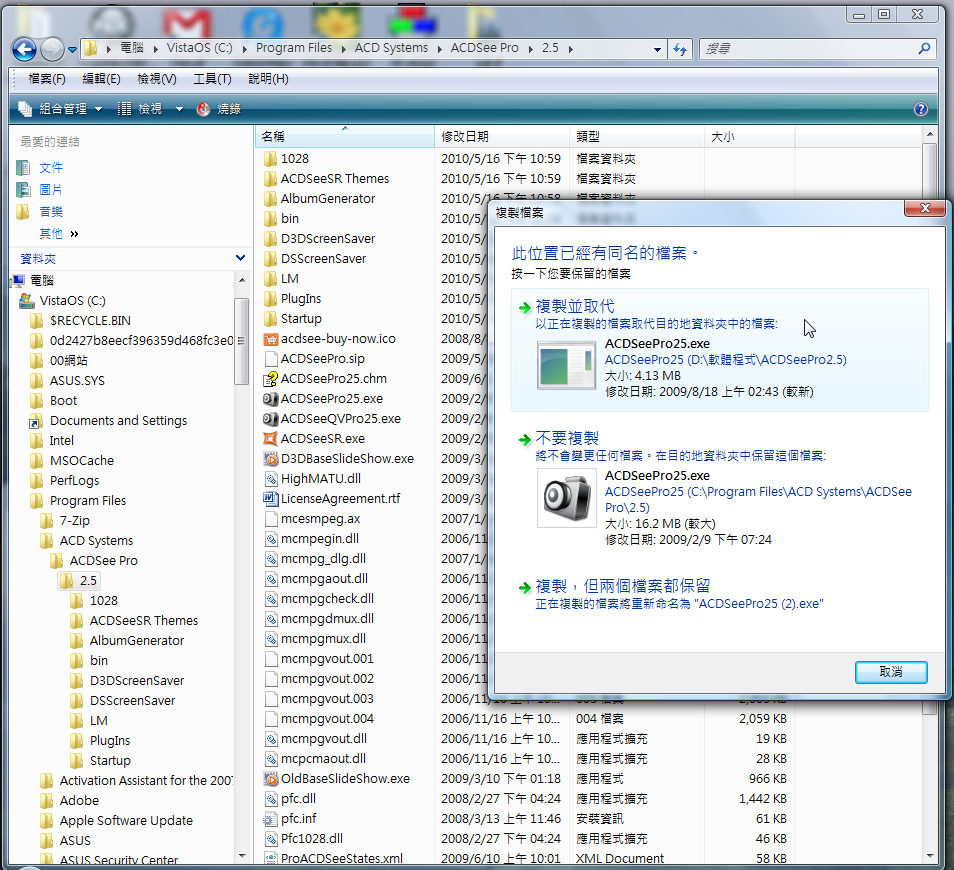954x870 pixels.
Task: Expand the arrow after ACDSee Pro breadcrumb
Action: 530,49
